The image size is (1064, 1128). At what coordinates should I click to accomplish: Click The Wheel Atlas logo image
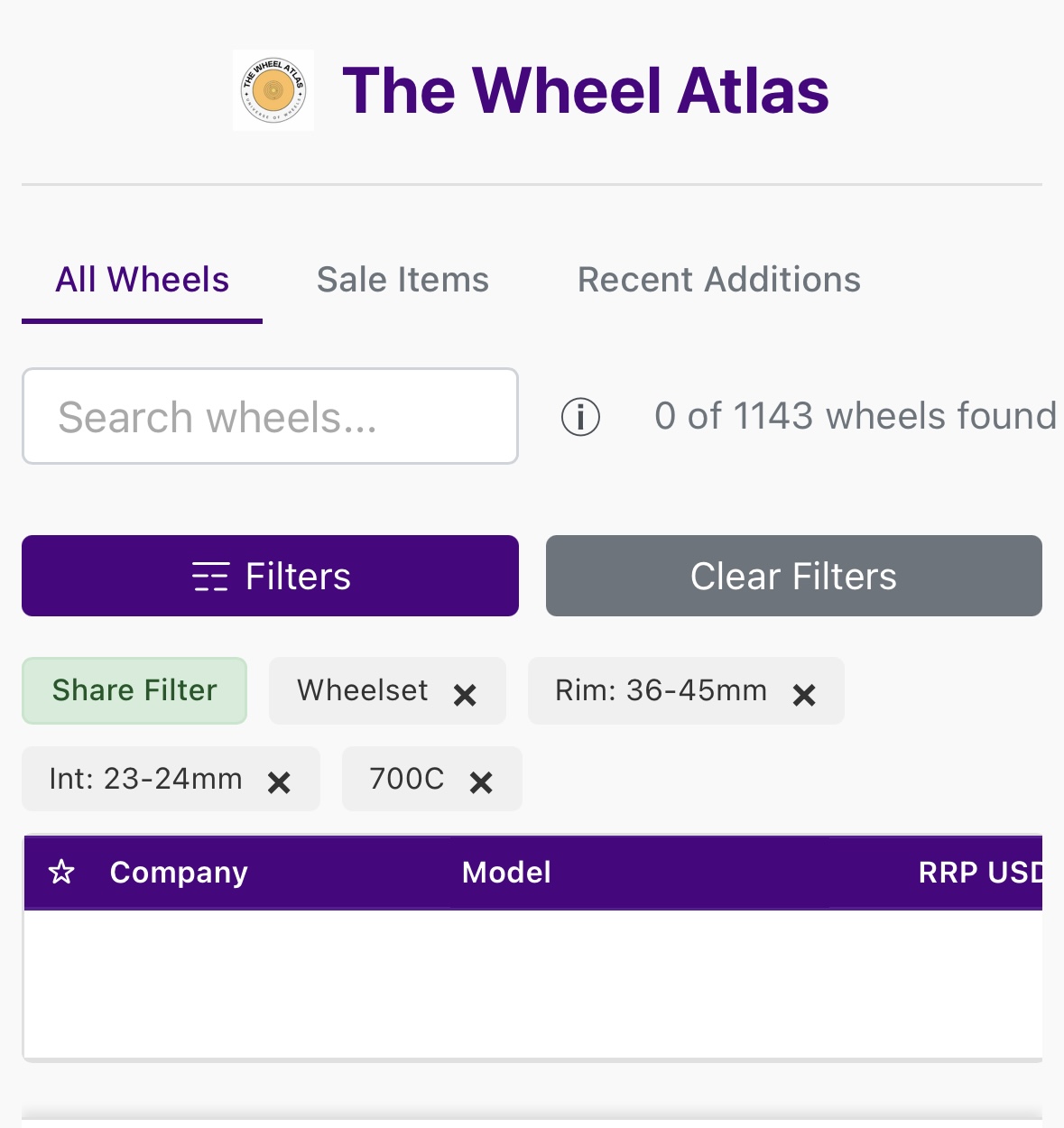click(x=273, y=90)
